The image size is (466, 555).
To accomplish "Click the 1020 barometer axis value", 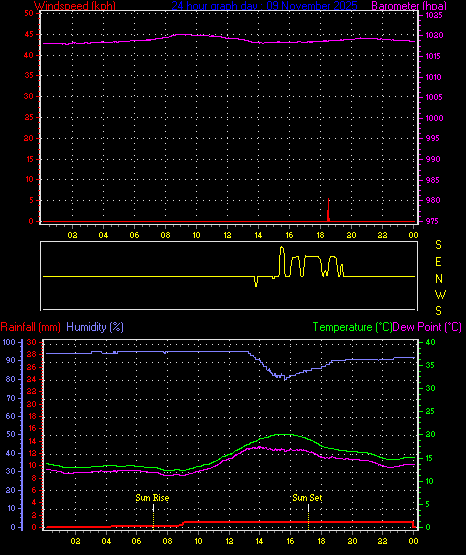I will pos(434,35).
